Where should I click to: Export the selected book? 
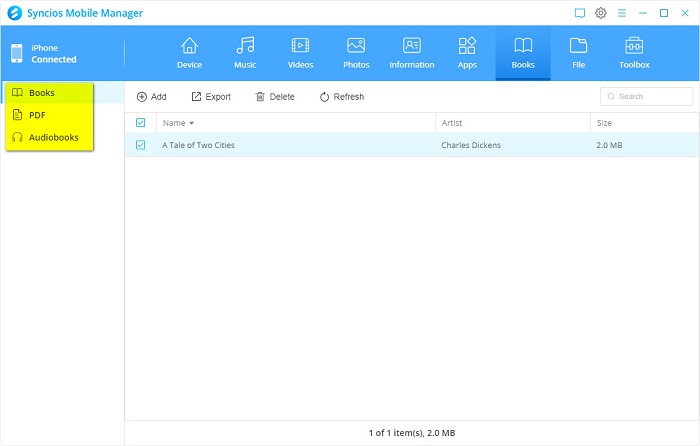point(211,97)
